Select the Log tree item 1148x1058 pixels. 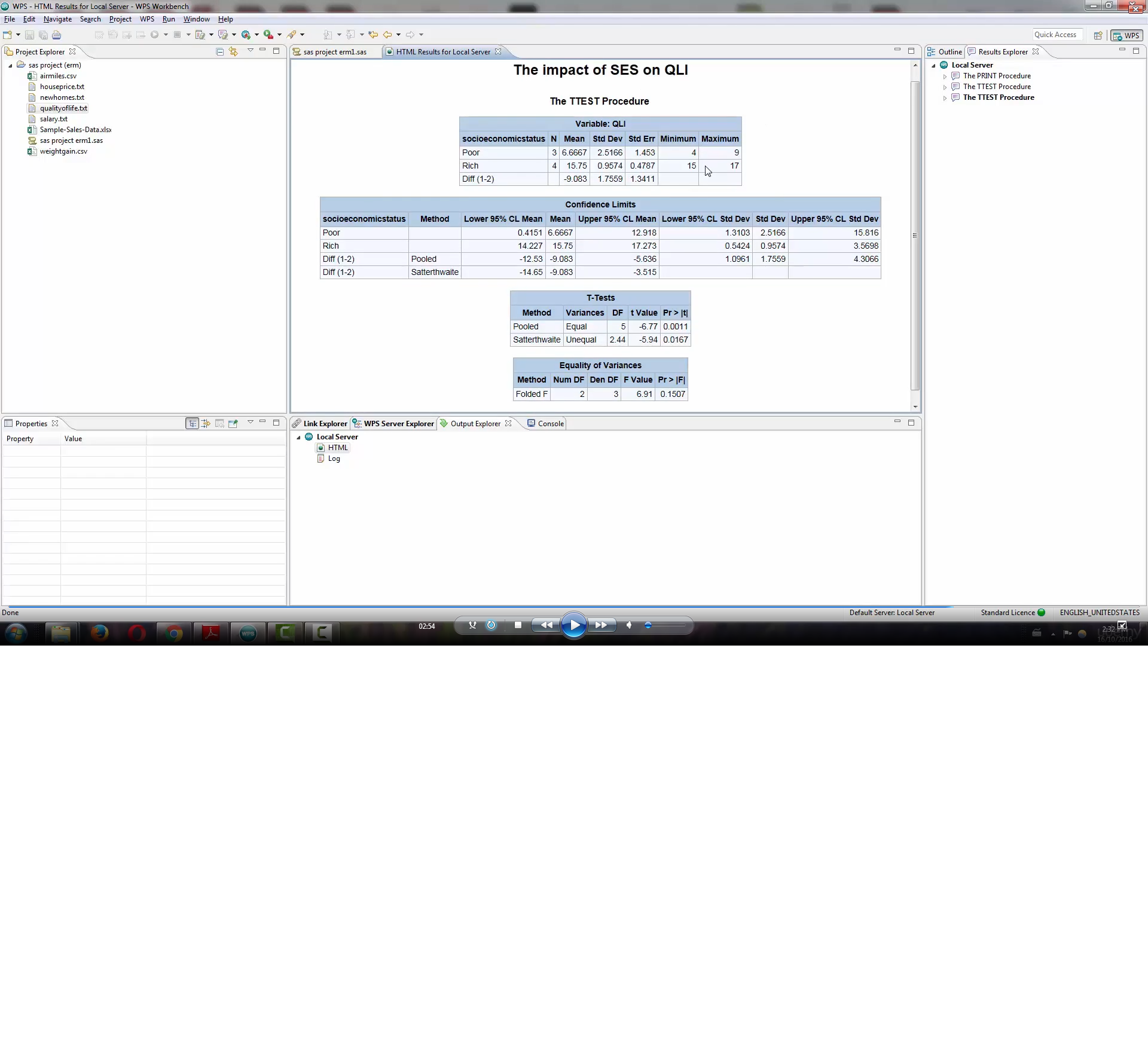pos(334,459)
